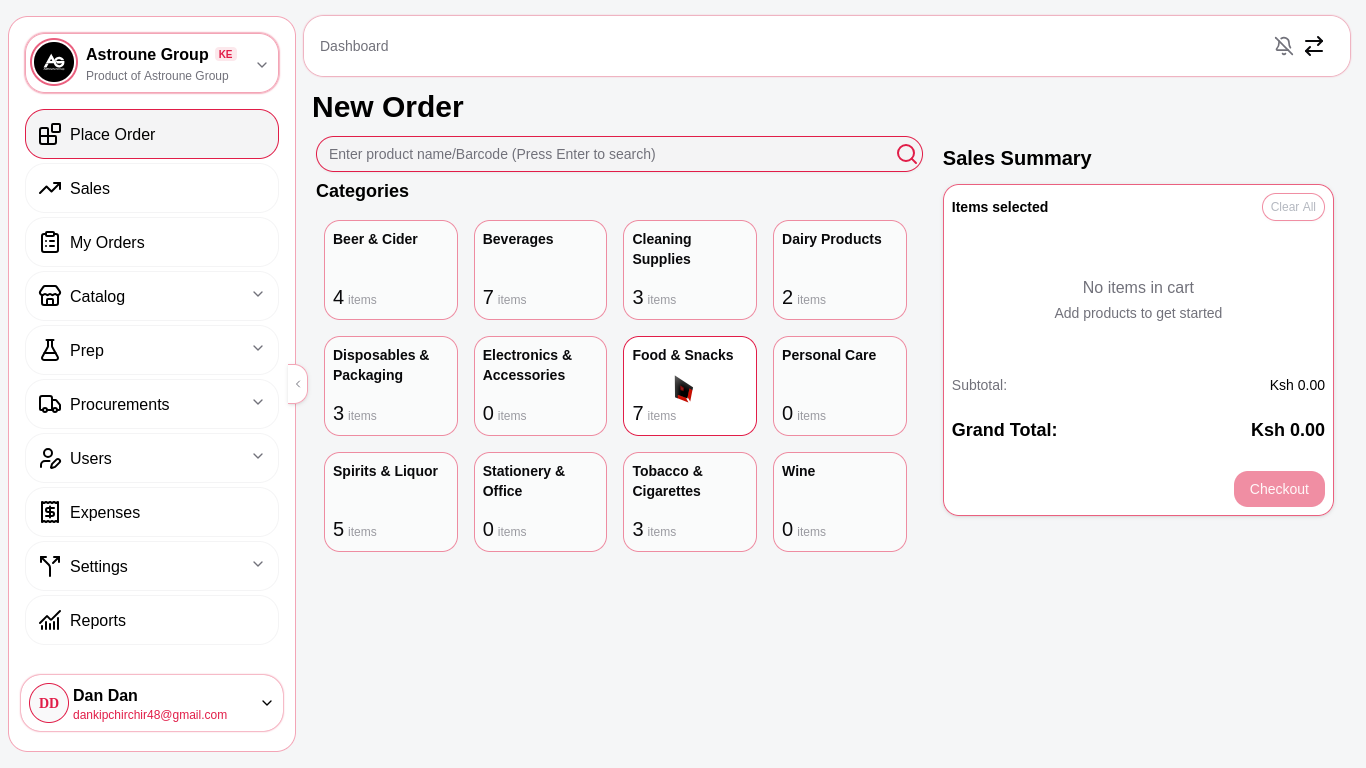Open the Beverages category card

540,270
